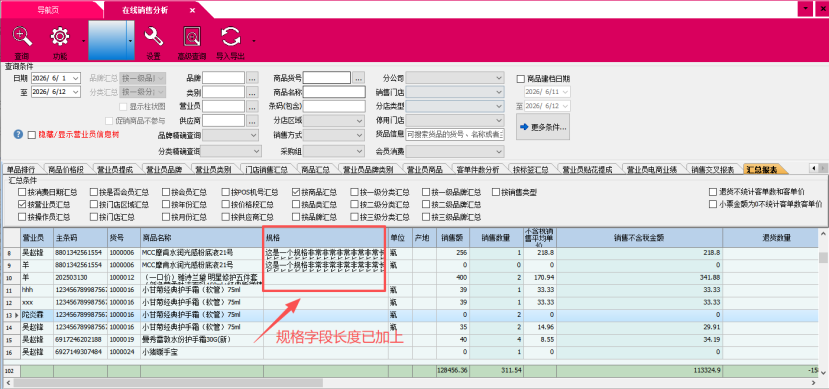The height and width of the screenshot is (389, 829).
Task: Click product name 曼秀雷敦水份护手霜30G(新)
Action: pyautogui.click(x=187, y=339)
